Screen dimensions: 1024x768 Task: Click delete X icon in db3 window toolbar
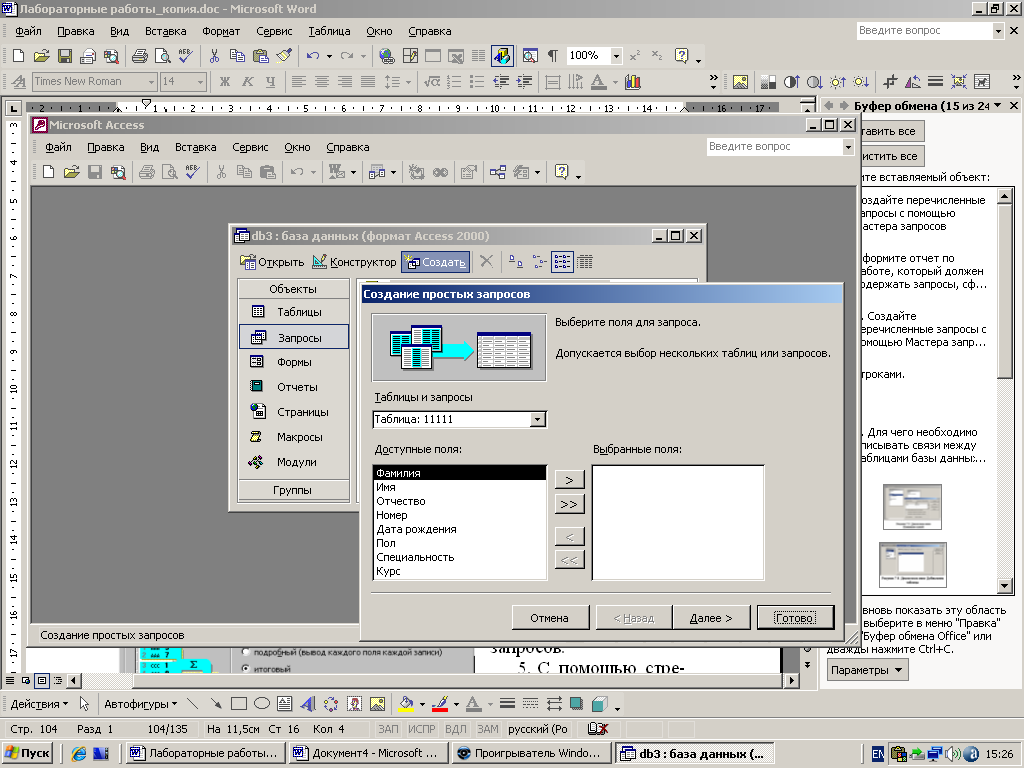[486, 262]
